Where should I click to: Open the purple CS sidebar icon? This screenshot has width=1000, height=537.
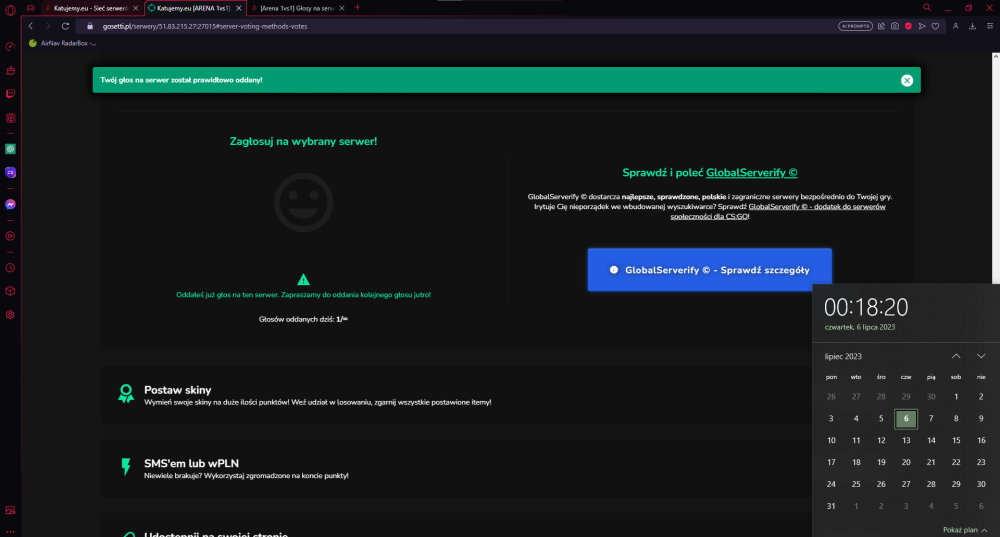click(x=10, y=172)
